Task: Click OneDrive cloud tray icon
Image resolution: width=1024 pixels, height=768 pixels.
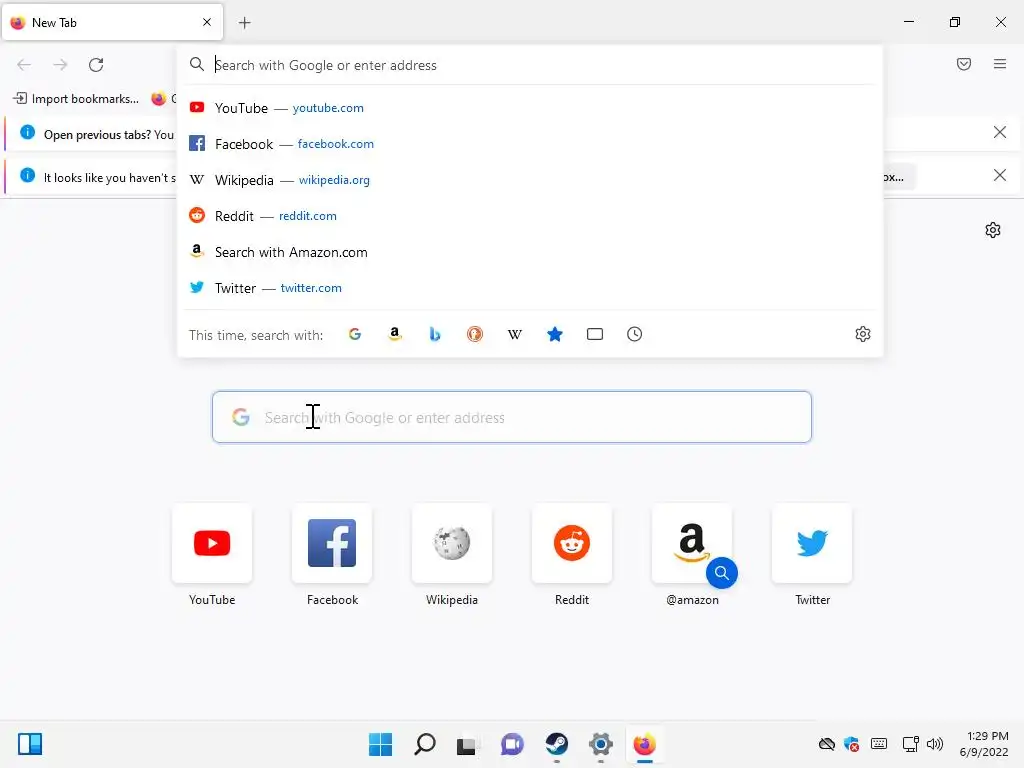Action: (x=827, y=744)
